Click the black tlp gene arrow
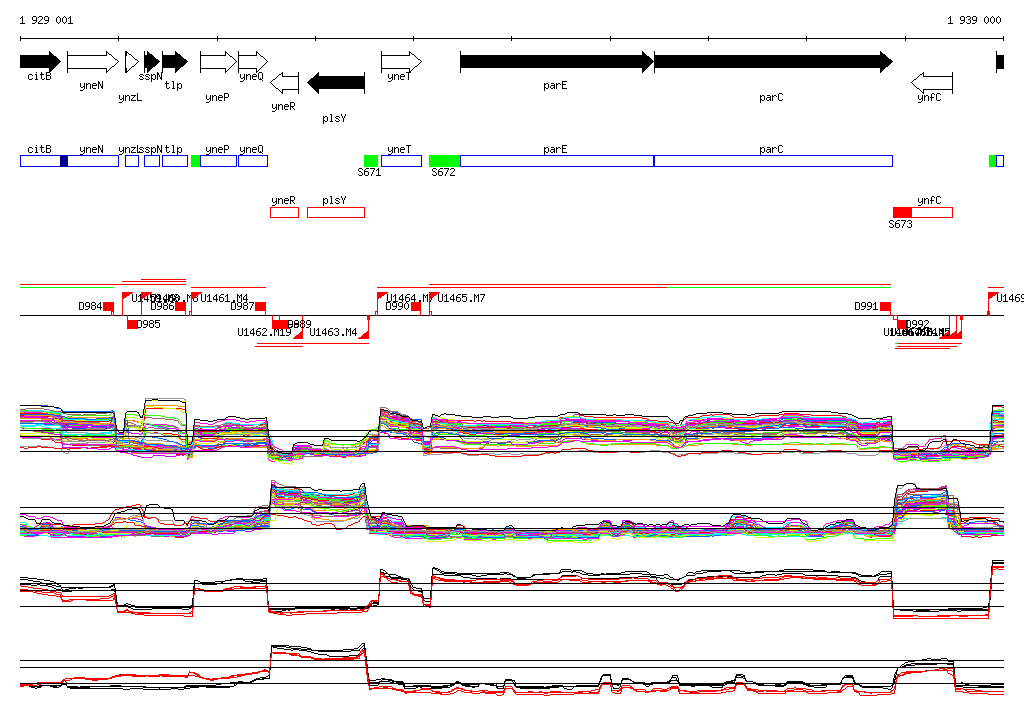1024x714 pixels. click(x=175, y=62)
